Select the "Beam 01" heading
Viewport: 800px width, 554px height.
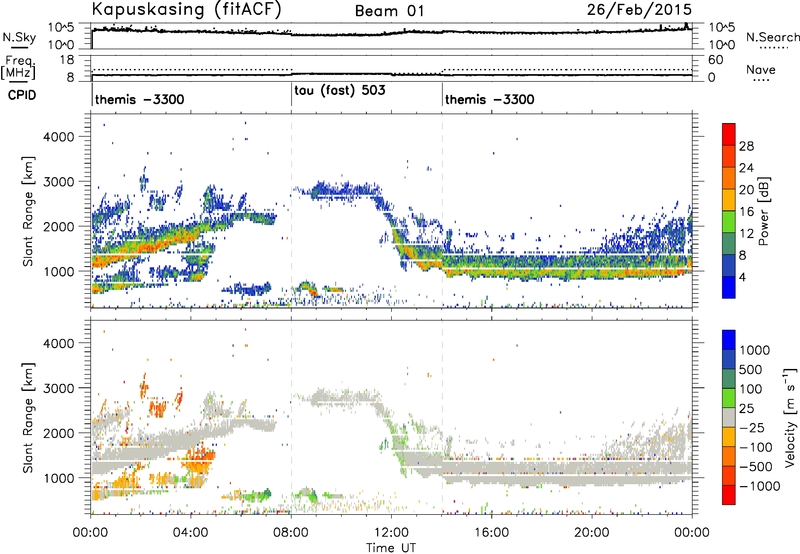coord(390,11)
